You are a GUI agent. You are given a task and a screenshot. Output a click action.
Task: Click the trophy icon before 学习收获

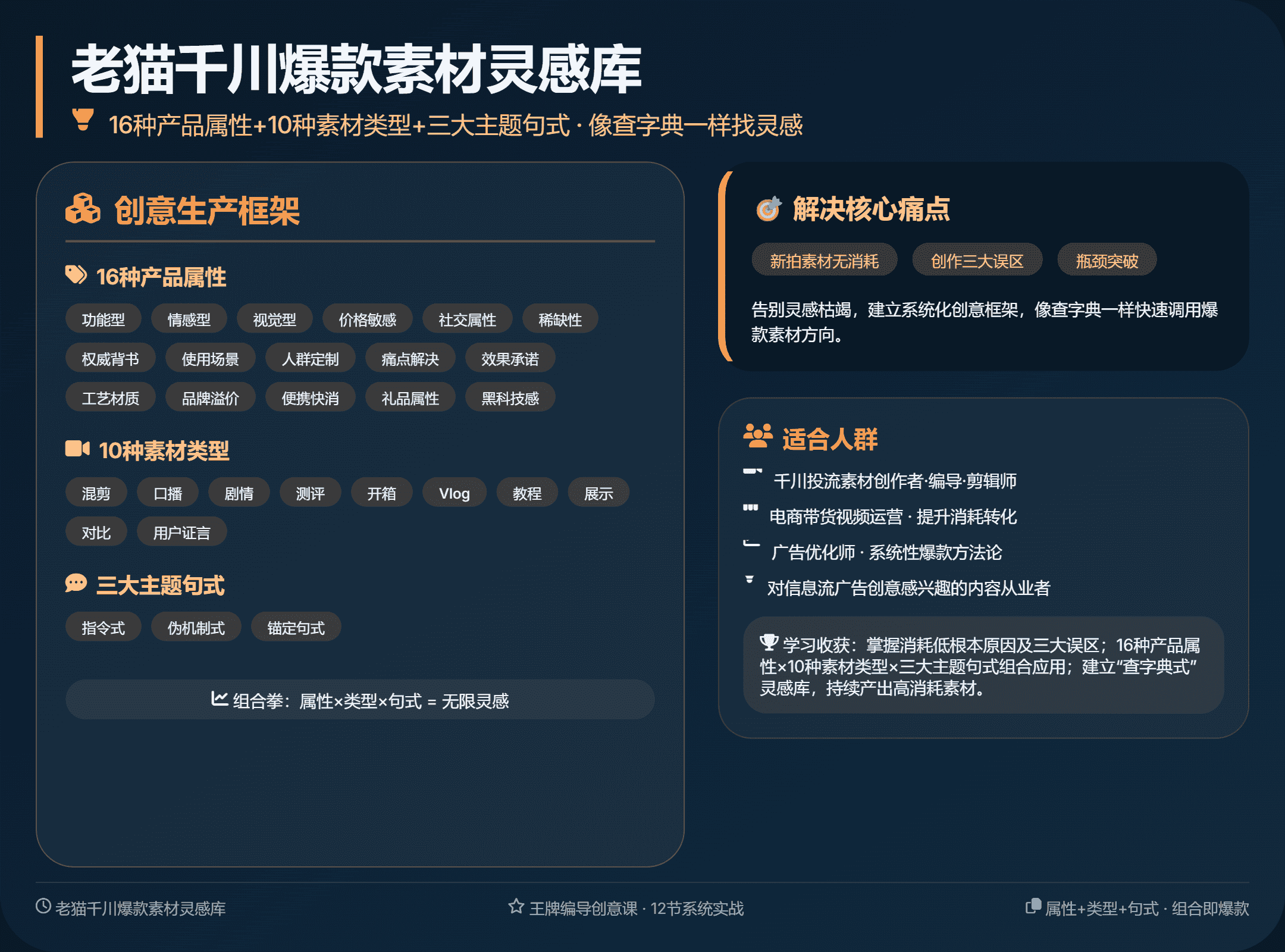pyautogui.click(x=769, y=643)
